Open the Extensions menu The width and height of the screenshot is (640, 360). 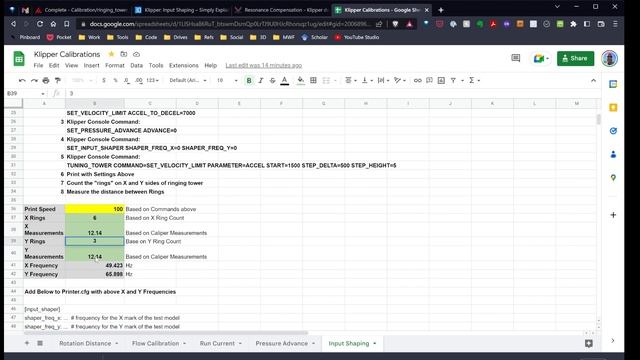tap(184, 65)
